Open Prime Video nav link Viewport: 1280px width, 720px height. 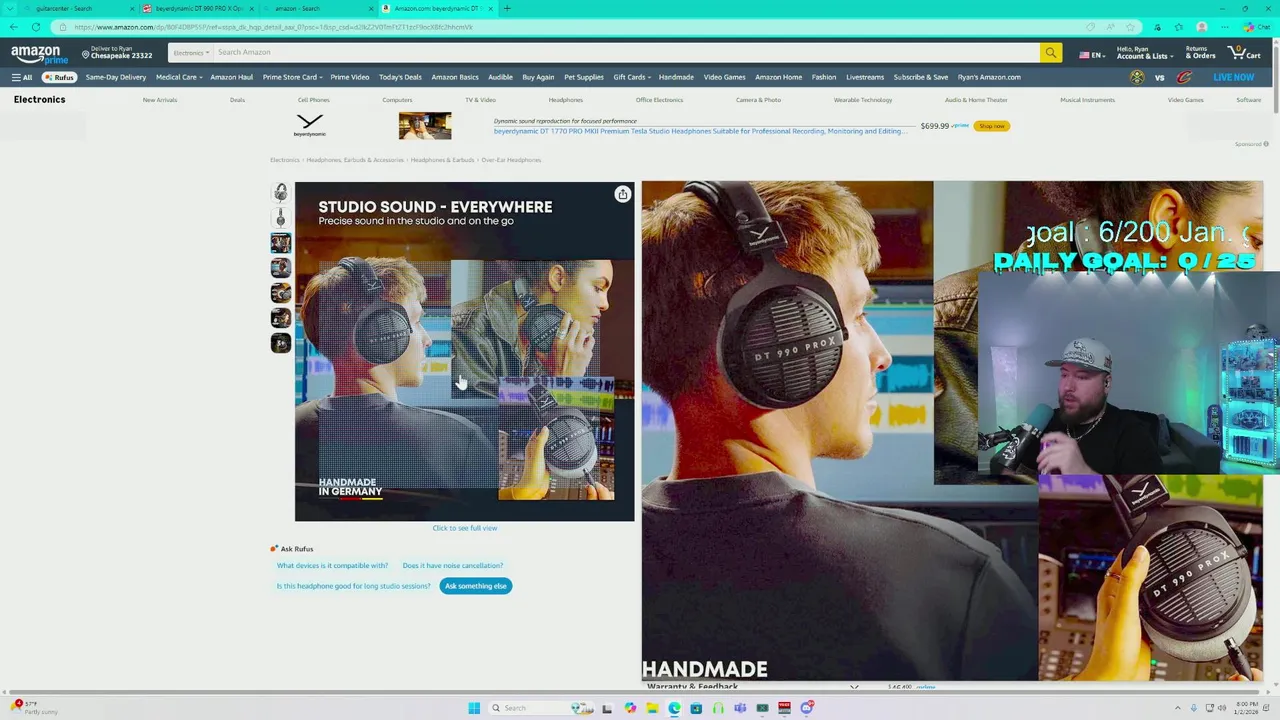coord(350,77)
